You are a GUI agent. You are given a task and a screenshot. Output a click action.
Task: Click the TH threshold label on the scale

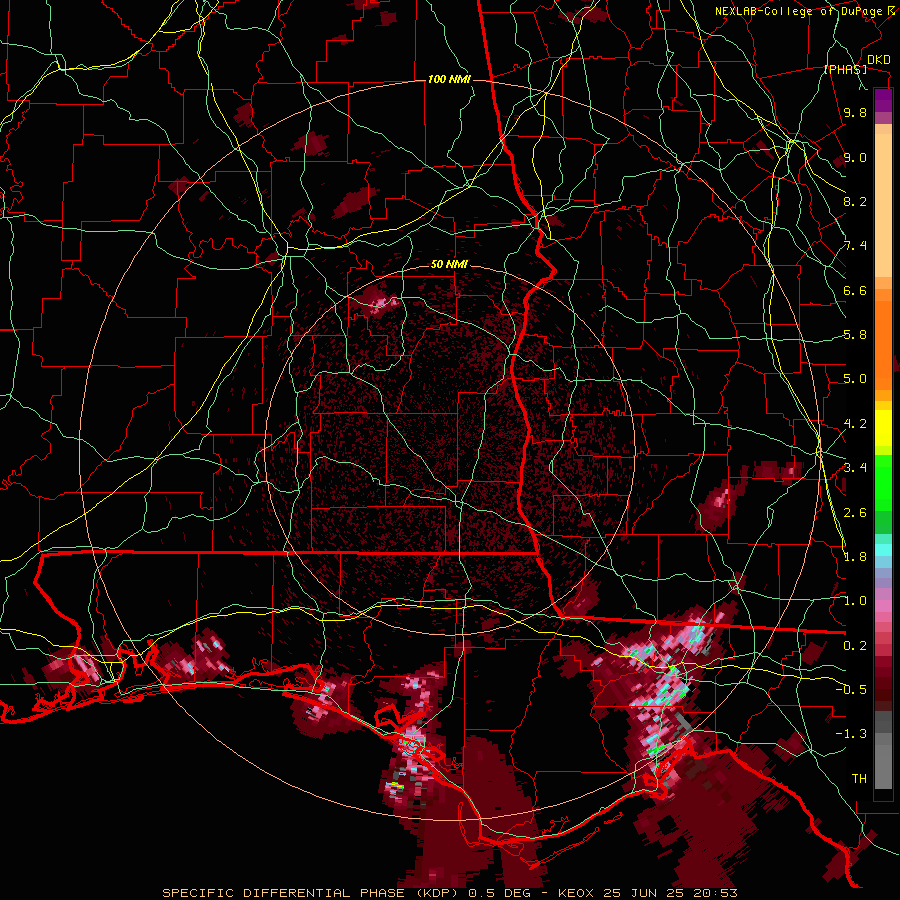(859, 779)
